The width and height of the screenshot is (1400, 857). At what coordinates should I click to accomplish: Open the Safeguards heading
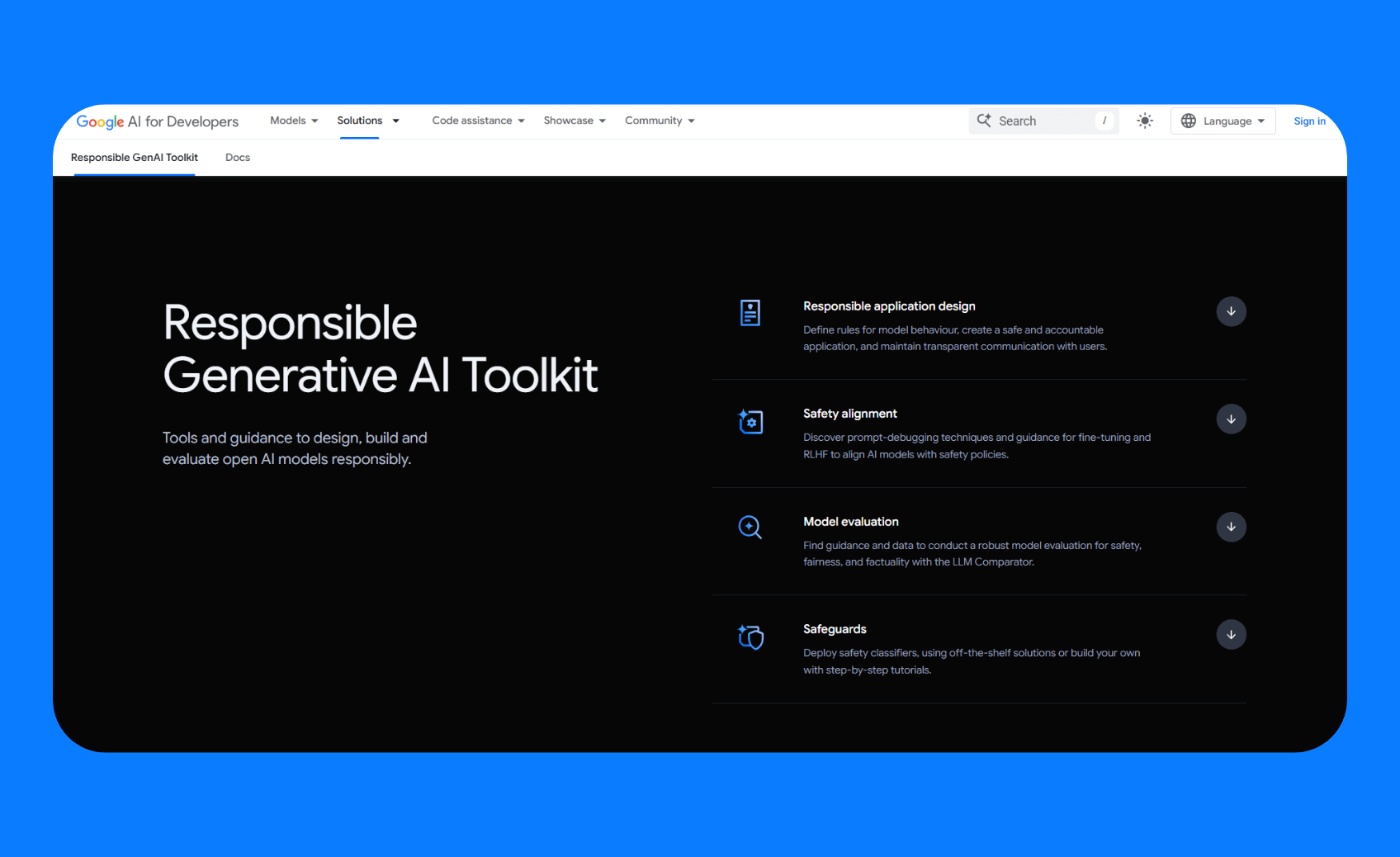[x=835, y=629]
